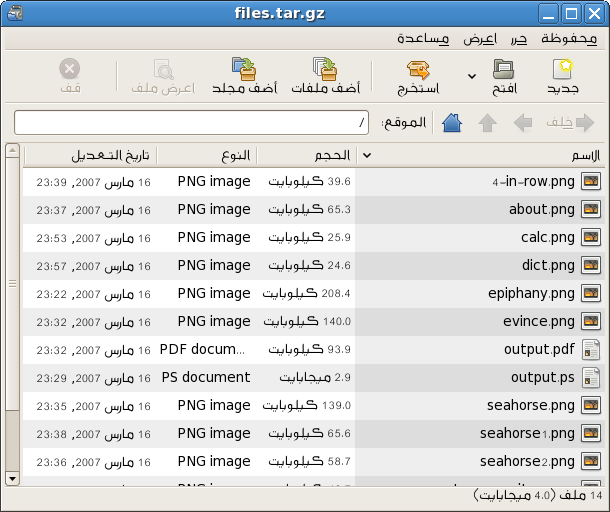This screenshot has height=512, width=610.
Task: Select the output.pdf file icon
Action: (x=591, y=350)
